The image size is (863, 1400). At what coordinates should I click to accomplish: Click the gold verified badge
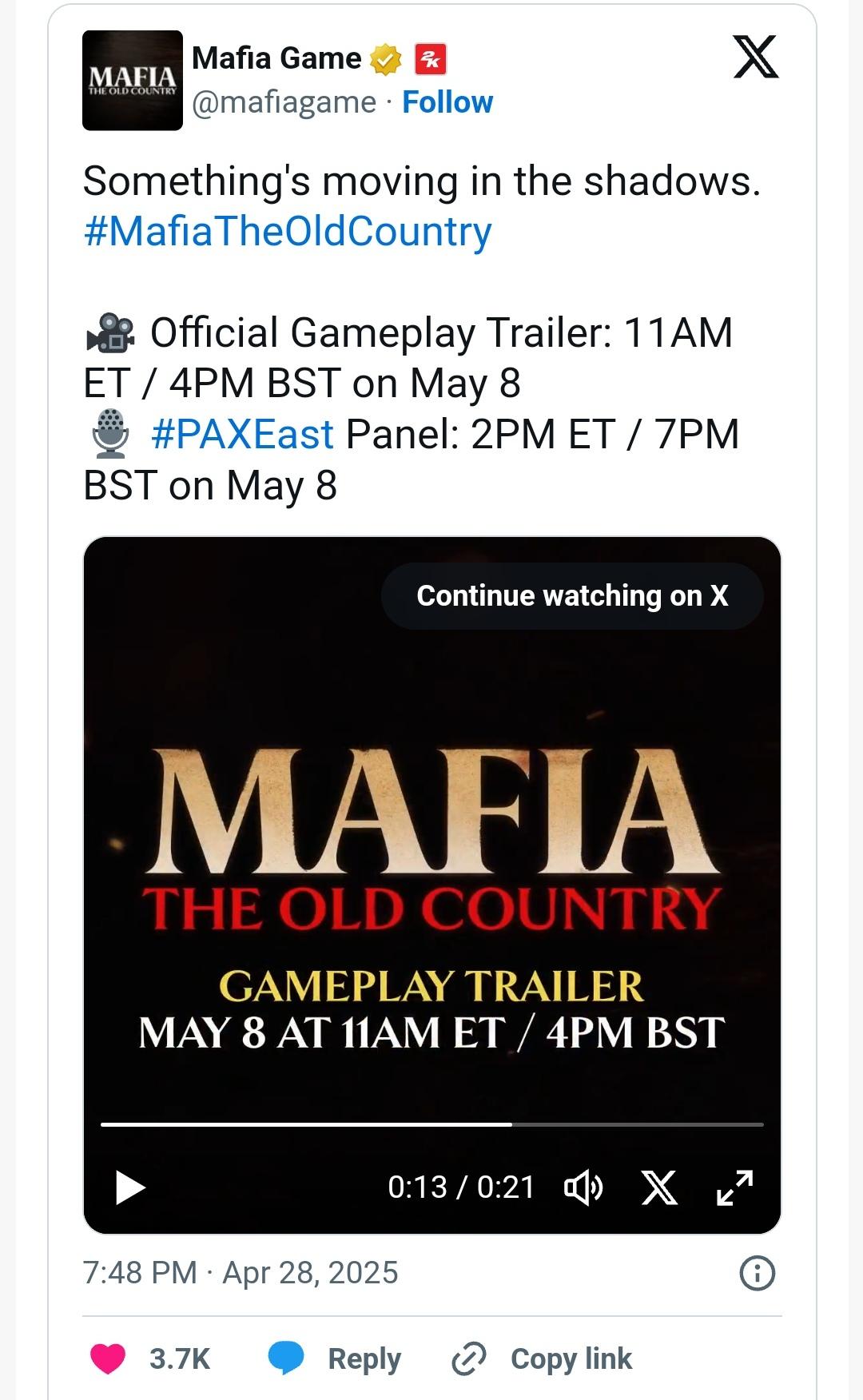387,59
